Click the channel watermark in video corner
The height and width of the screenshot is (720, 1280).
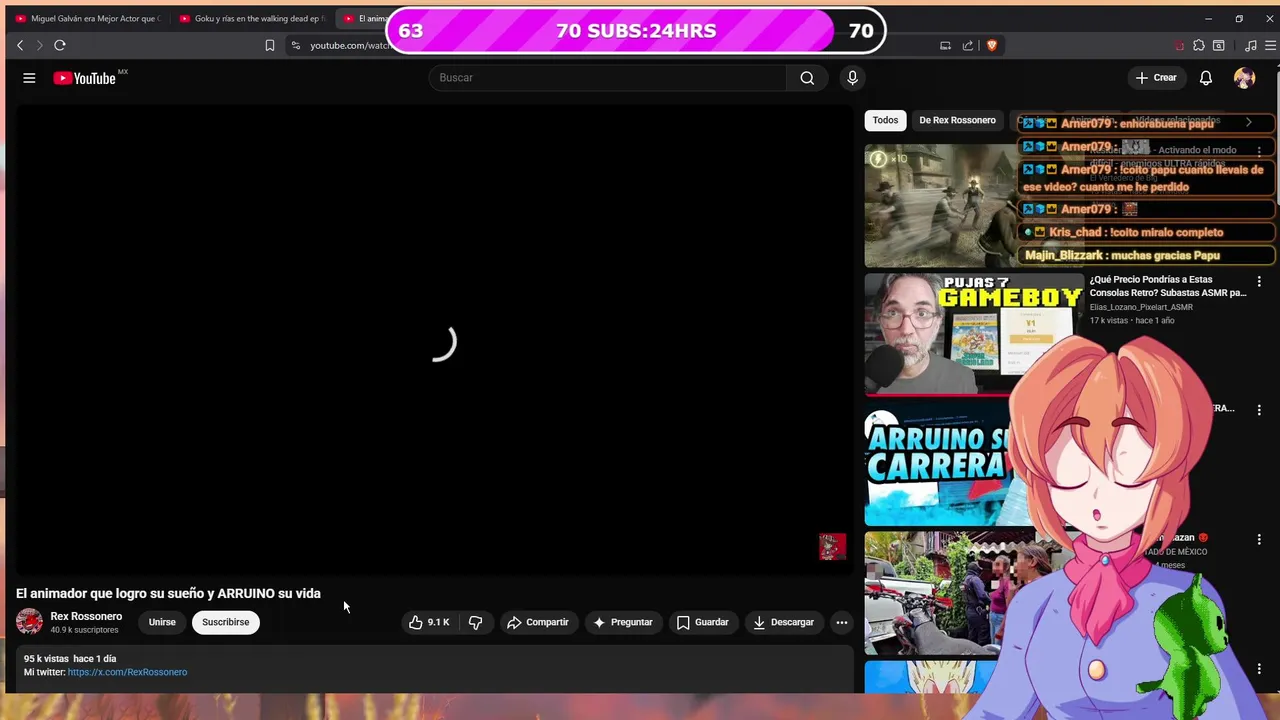coord(832,546)
